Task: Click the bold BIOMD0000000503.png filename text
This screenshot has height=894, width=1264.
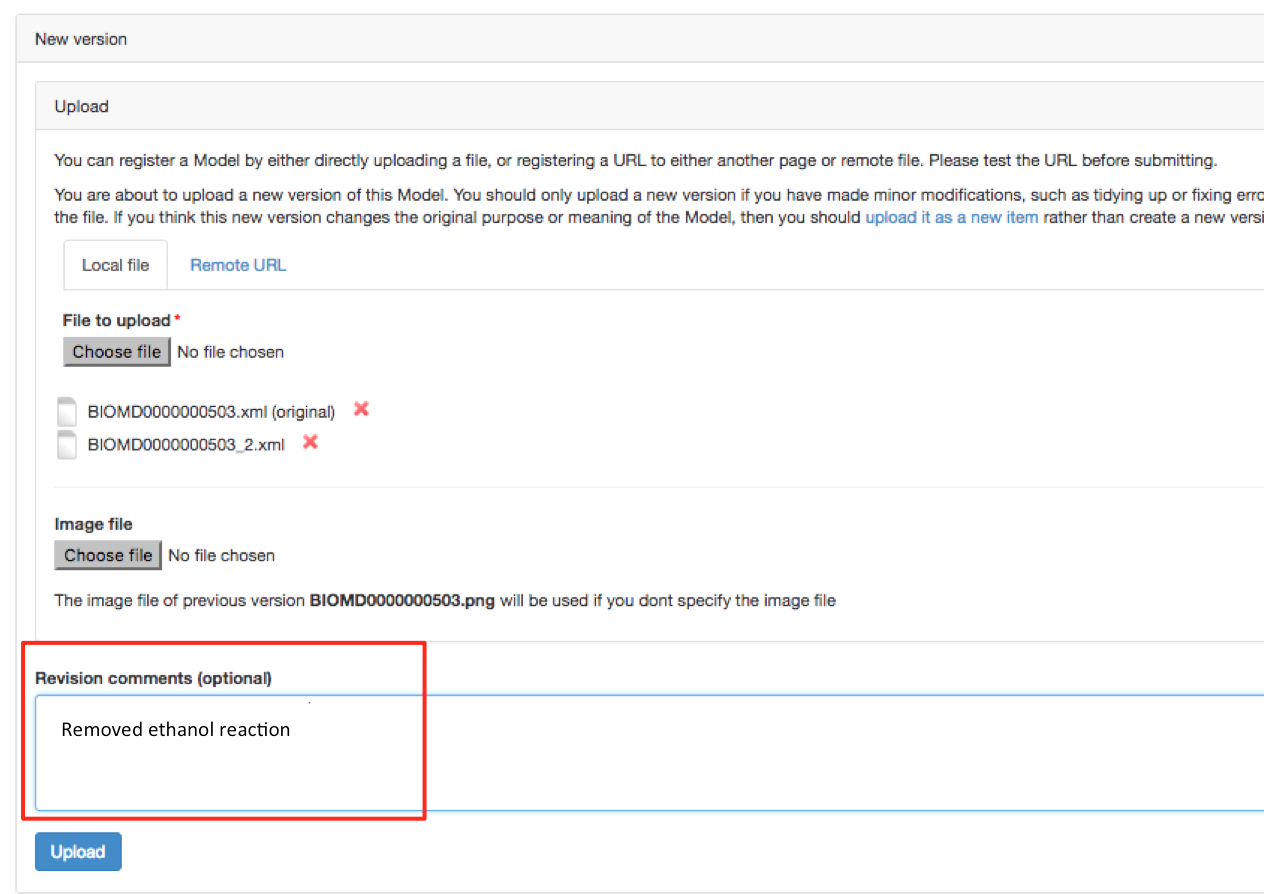Action: [402, 601]
